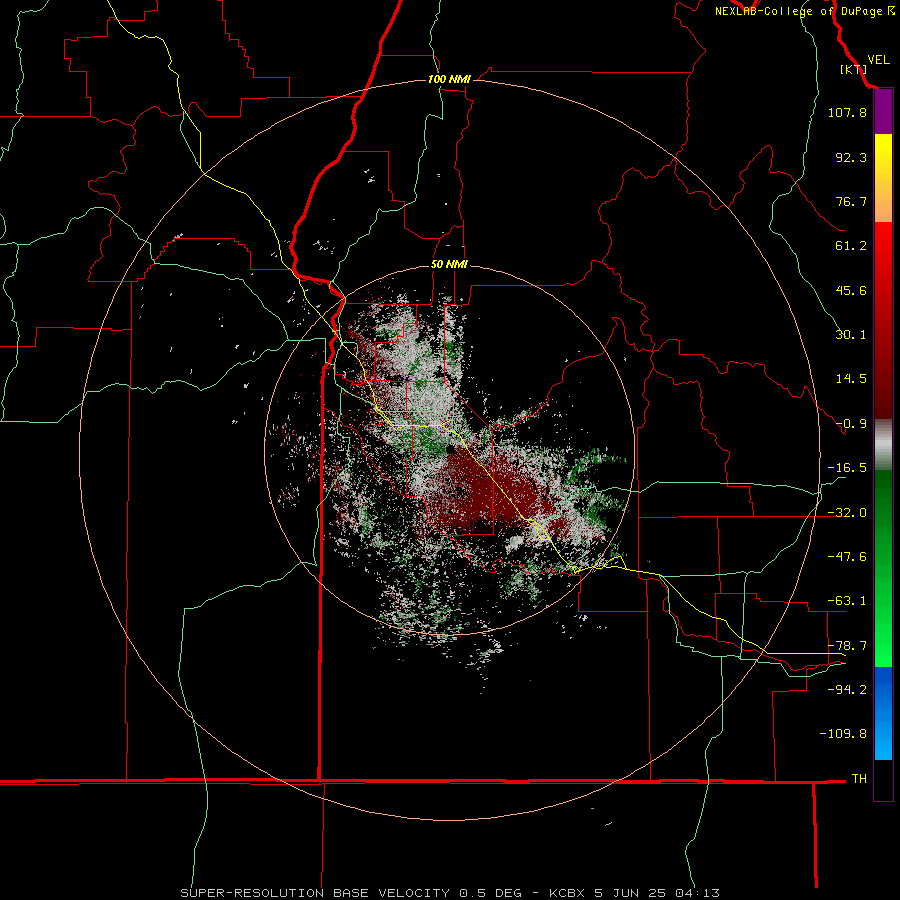Image resolution: width=900 pixels, height=900 pixels.
Task: Click the -109.8 velocity scale value
Action: click(x=844, y=734)
